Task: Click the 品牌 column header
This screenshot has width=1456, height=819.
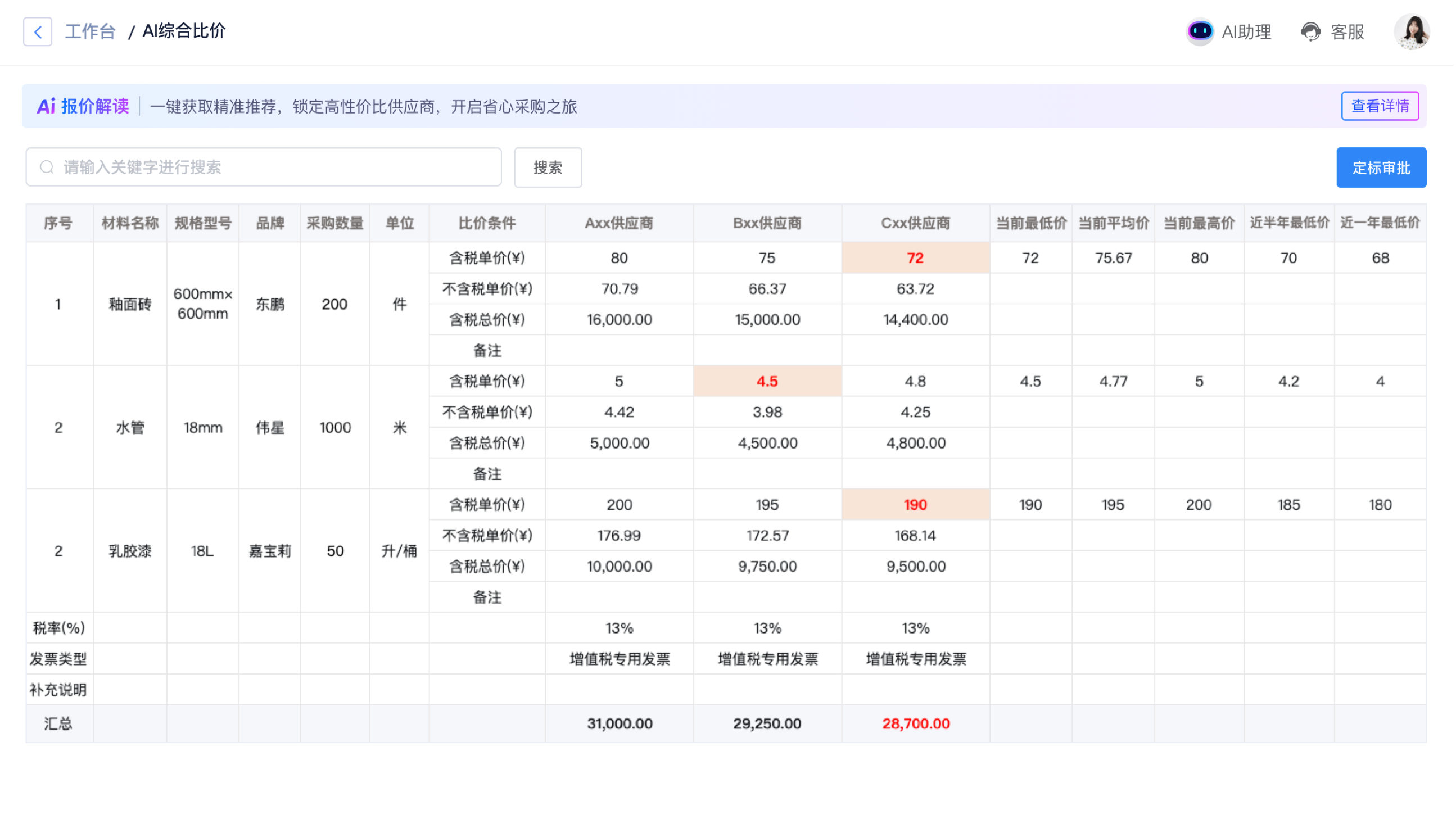Action: [x=270, y=223]
